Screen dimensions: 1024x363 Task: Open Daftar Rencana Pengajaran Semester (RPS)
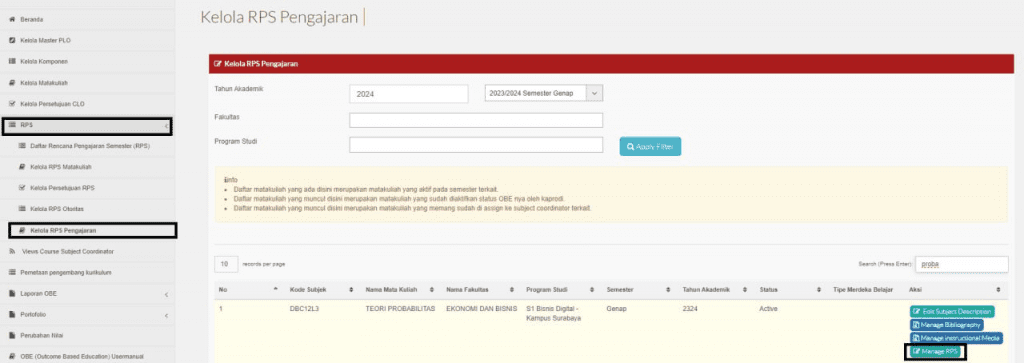click(90, 146)
